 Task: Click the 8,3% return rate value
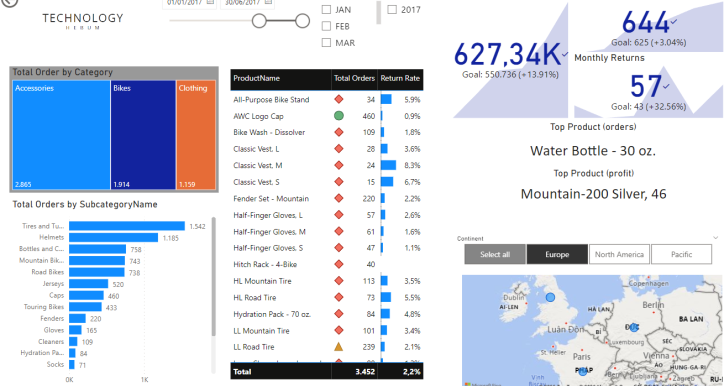pos(412,165)
